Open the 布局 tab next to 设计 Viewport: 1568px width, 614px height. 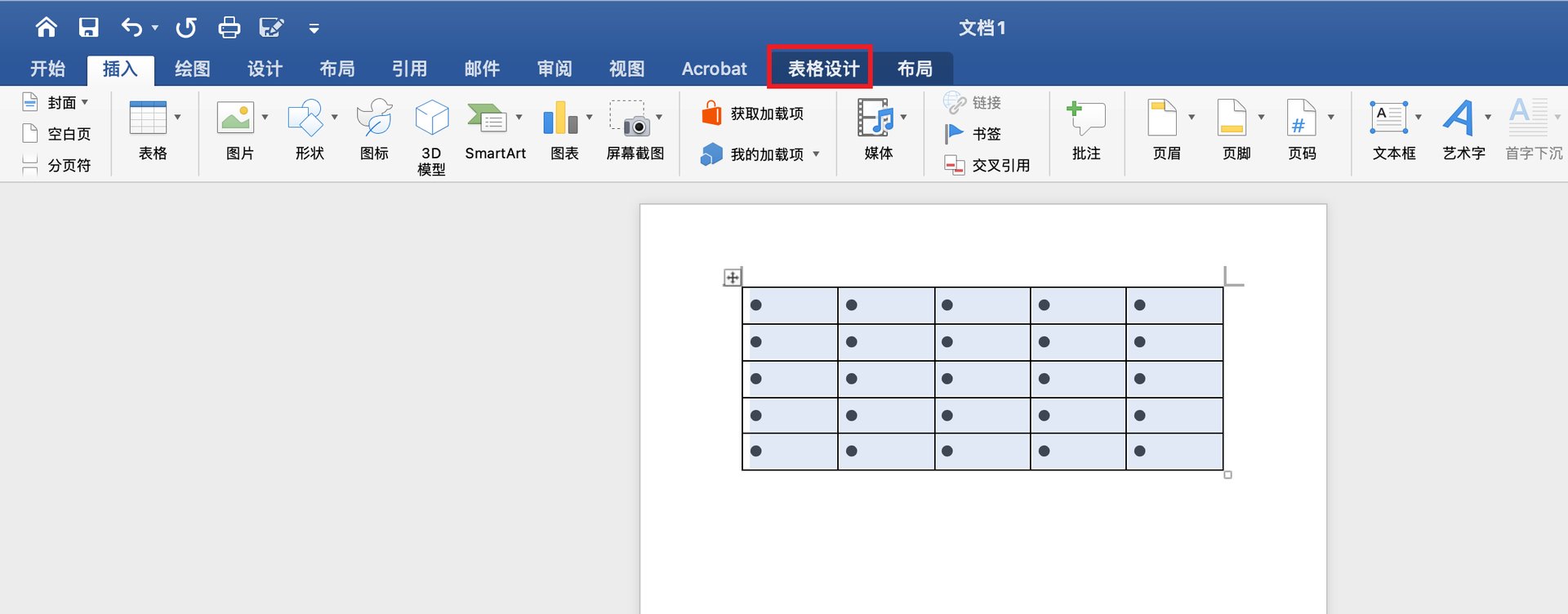point(337,69)
